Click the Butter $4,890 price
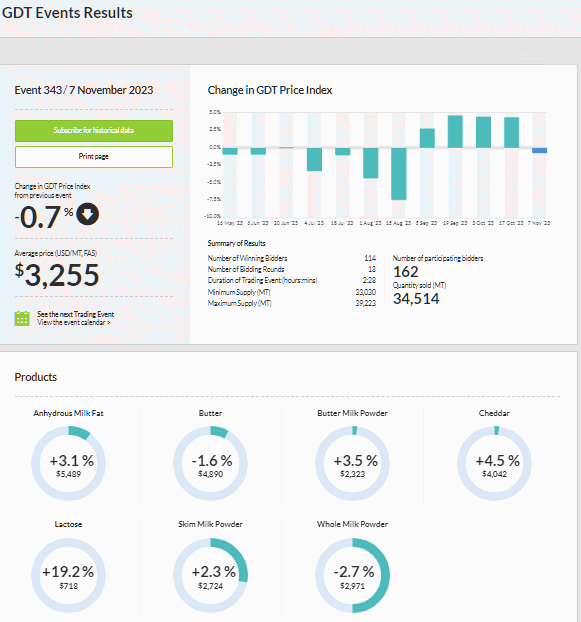Image resolution: width=581 pixels, height=622 pixels. point(211,474)
